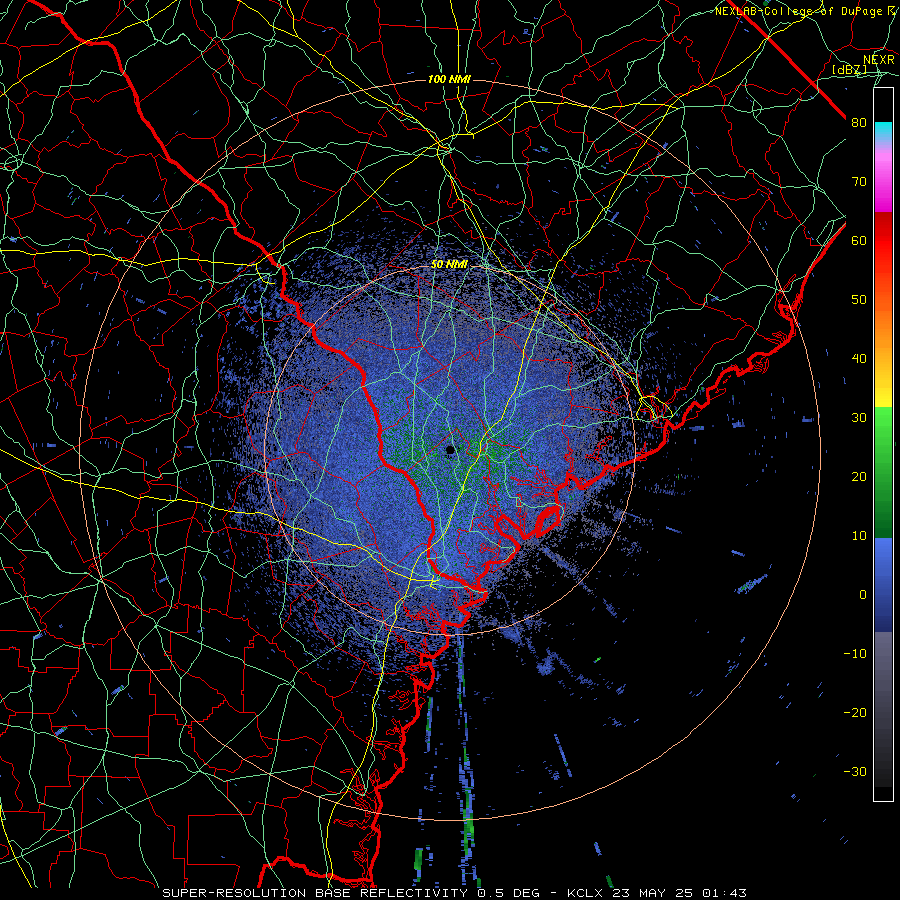Click the 50 NMI range ring label
This screenshot has height=900, width=900.
[449, 265]
